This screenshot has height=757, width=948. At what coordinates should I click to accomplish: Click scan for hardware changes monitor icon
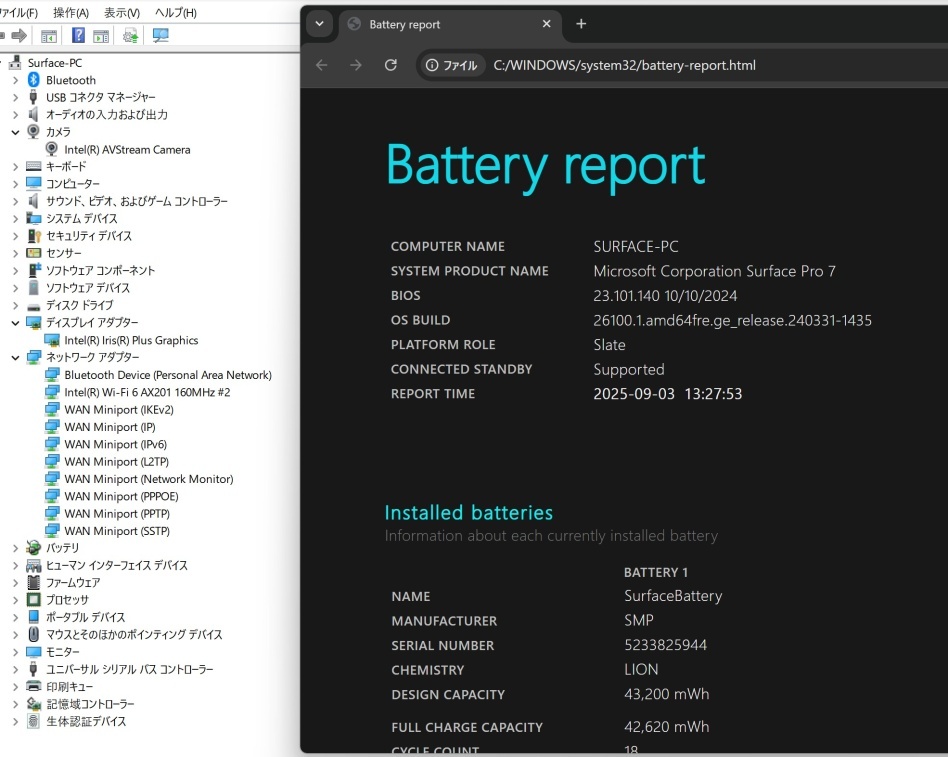point(160,36)
